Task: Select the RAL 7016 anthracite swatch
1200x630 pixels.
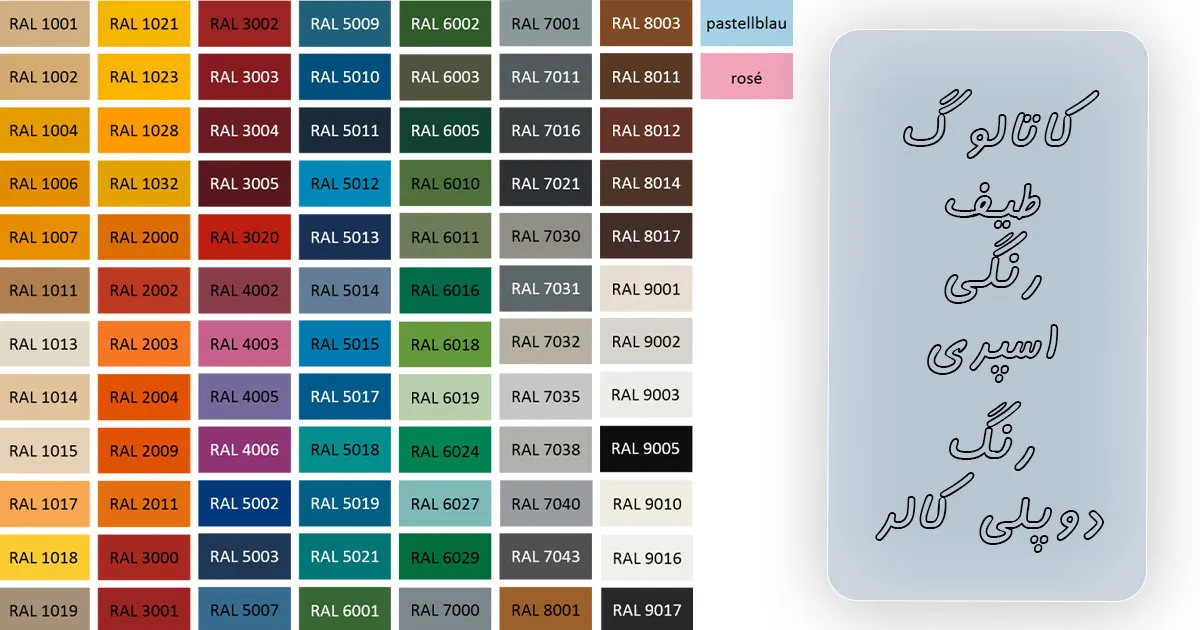Action: [x=546, y=130]
